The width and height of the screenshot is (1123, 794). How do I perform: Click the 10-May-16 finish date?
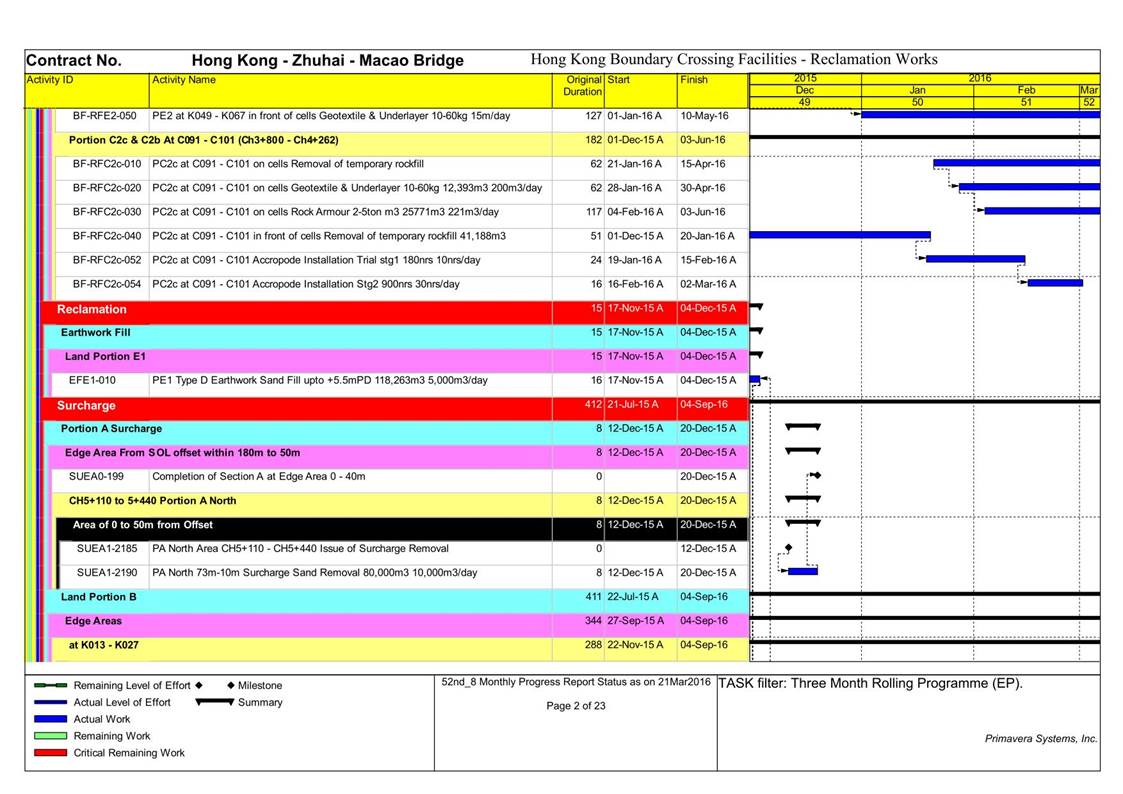704,116
